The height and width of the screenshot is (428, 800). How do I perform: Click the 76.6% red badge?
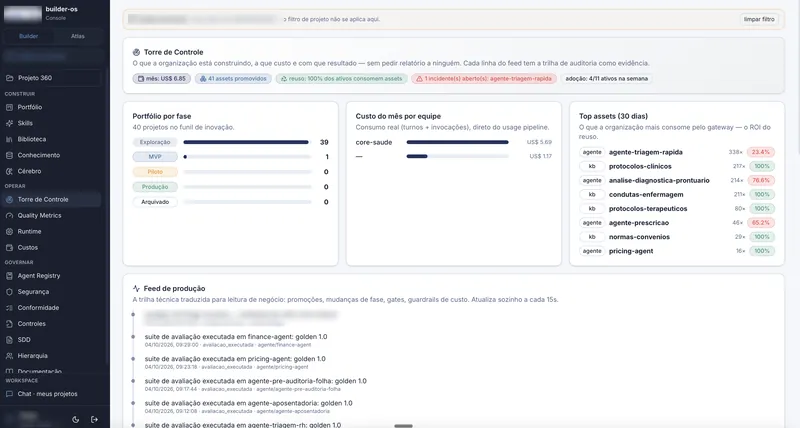[761, 181]
